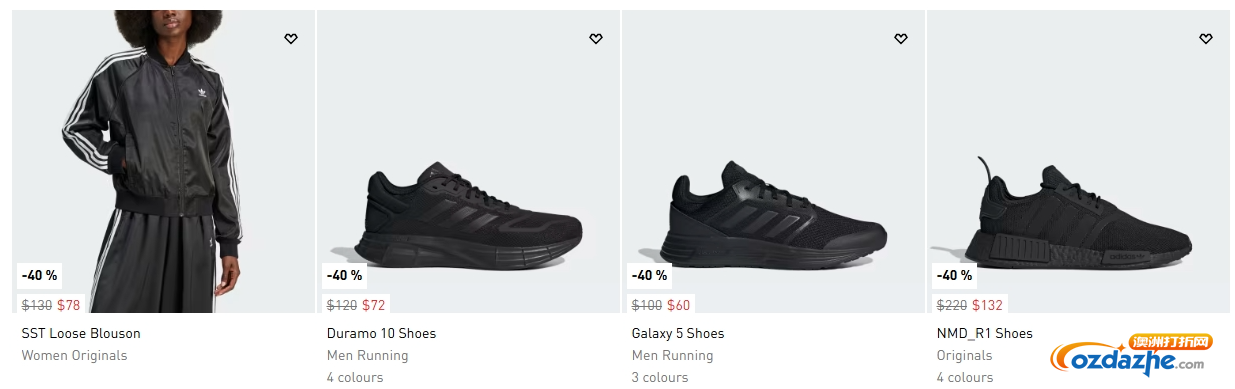Select the 3 colours text under Galaxy 5
This screenshot has height=389, width=1235.
[660, 377]
